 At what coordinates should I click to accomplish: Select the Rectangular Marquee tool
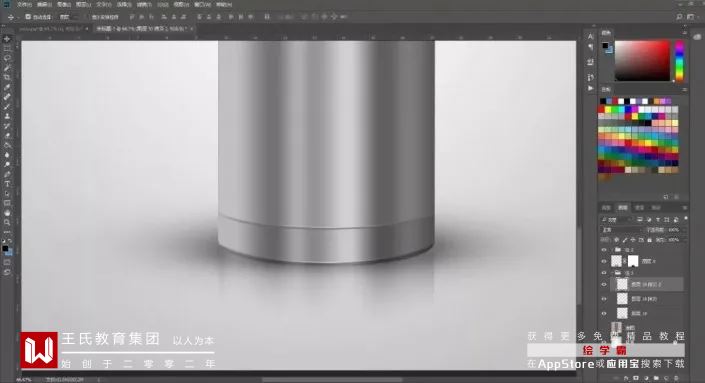pyautogui.click(x=7, y=49)
